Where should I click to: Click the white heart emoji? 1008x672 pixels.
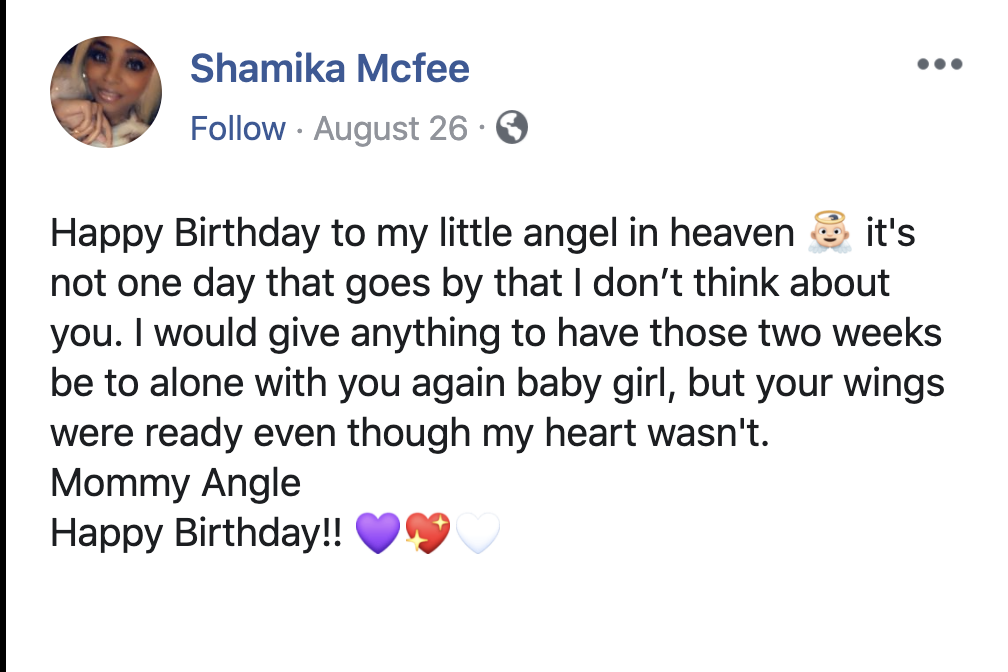477,535
